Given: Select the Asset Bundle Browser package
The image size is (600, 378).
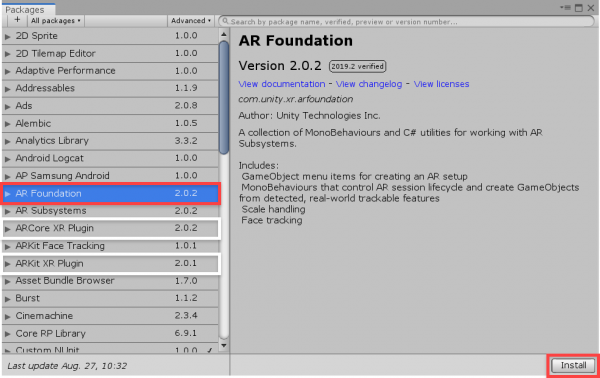Looking at the screenshot, I should coord(110,281).
